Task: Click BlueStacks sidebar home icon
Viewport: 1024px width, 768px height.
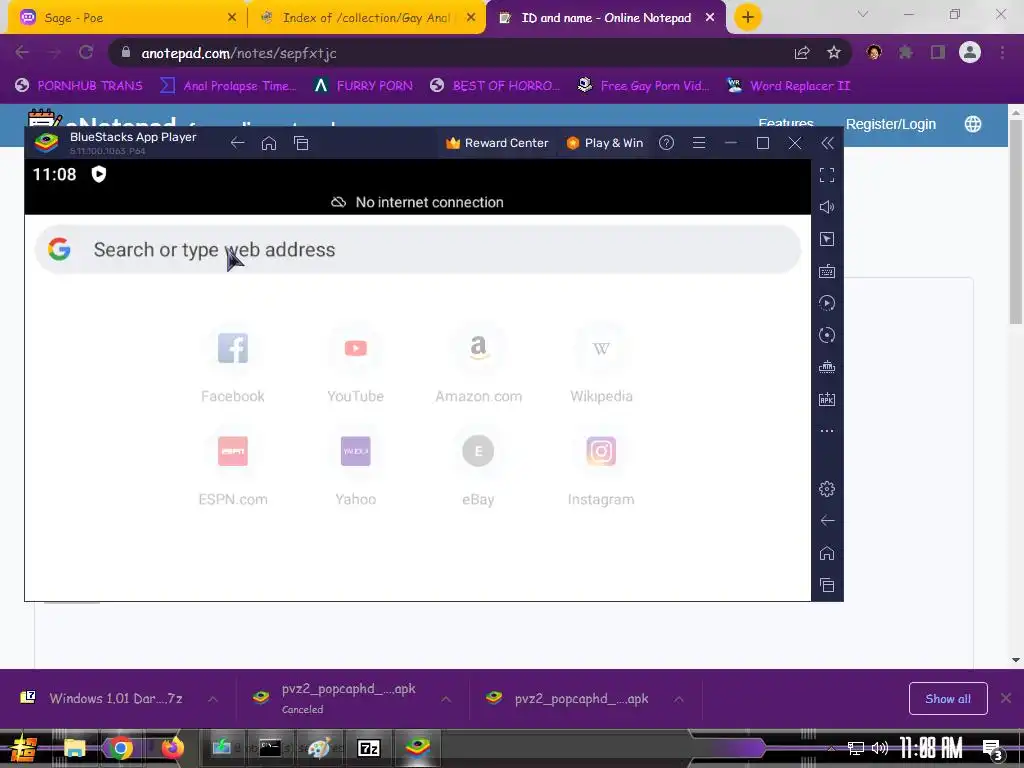Action: [x=827, y=553]
